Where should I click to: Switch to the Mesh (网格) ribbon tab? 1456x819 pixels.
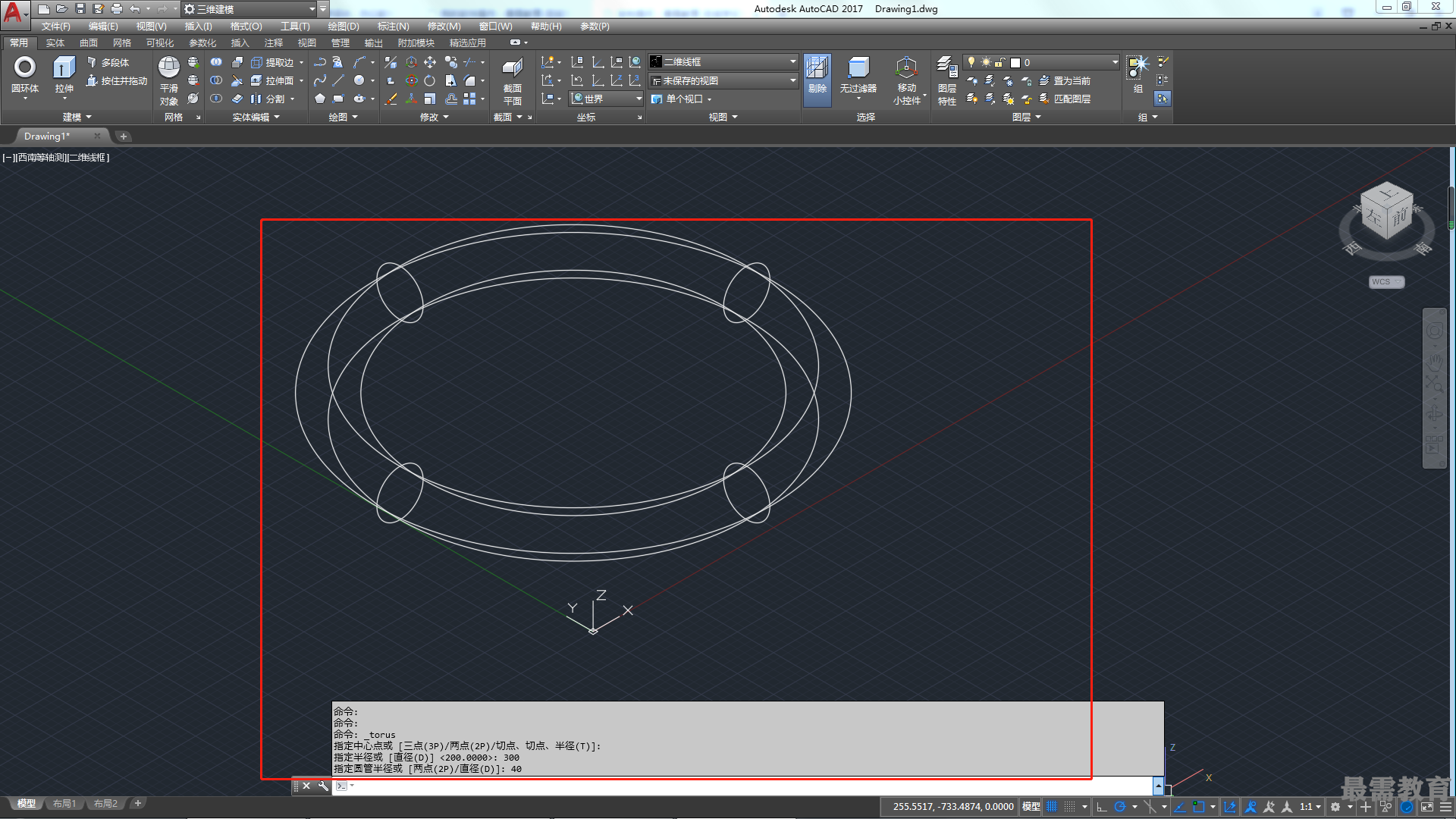(x=121, y=43)
